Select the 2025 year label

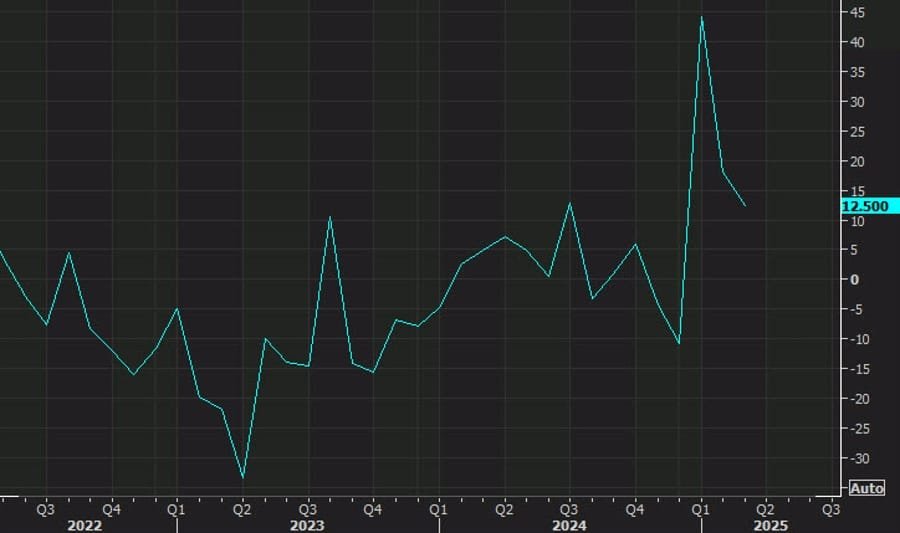point(771,525)
